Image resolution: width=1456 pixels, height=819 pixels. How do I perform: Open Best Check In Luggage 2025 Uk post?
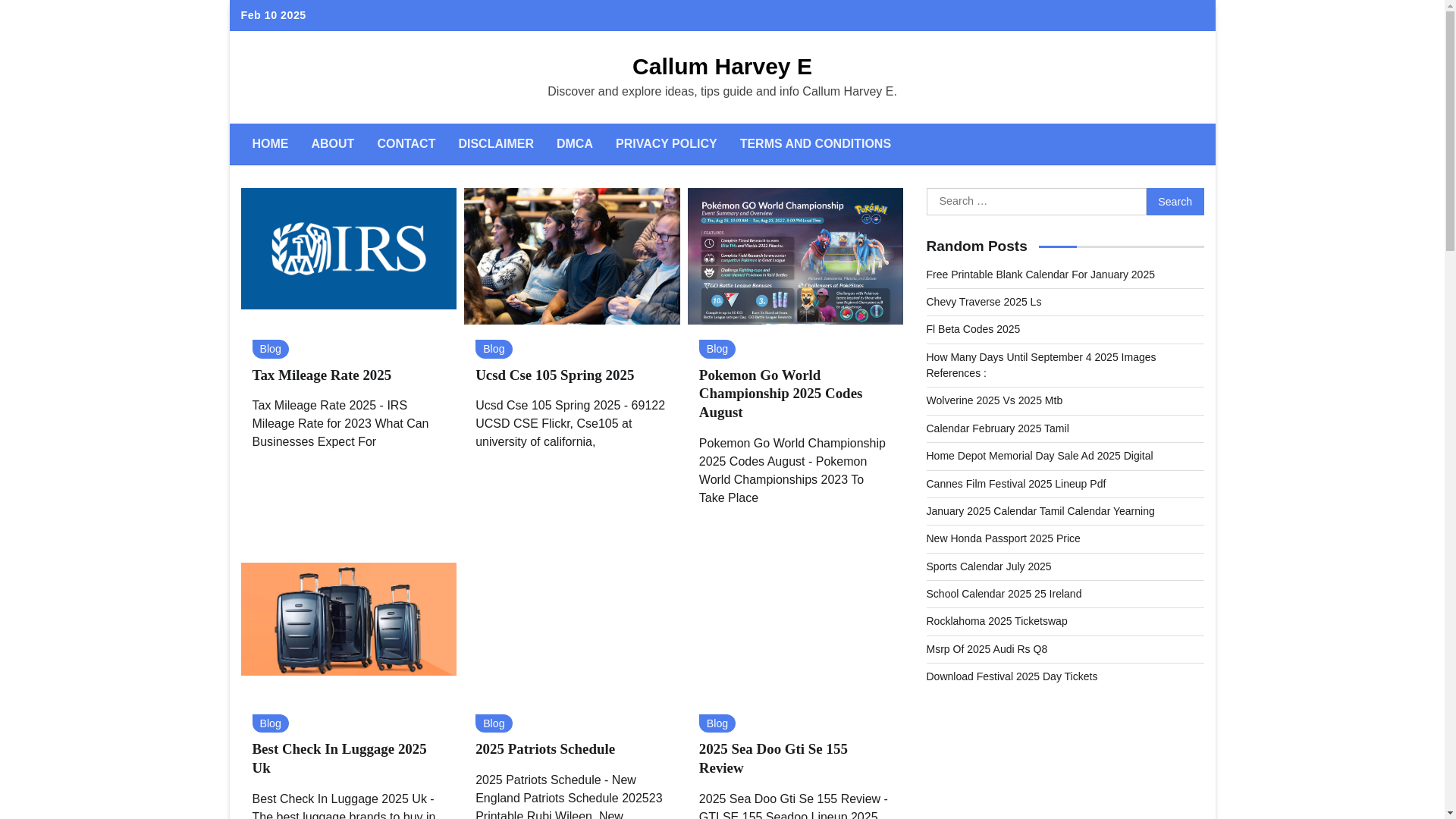(x=339, y=758)
